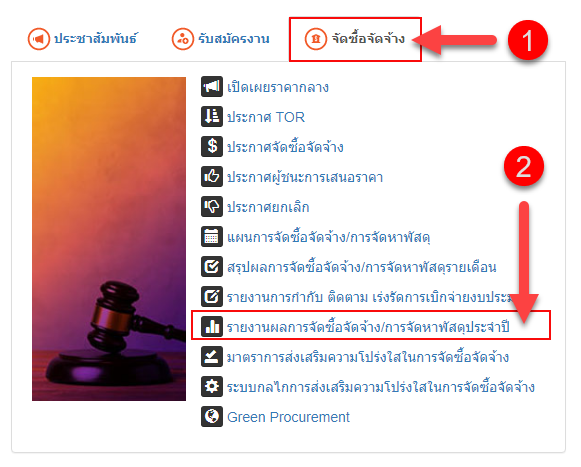581x467 pixels.
Task: Click the pencil edit icon for รายงานการกำกับ
Action: click(x=212, y=297)
